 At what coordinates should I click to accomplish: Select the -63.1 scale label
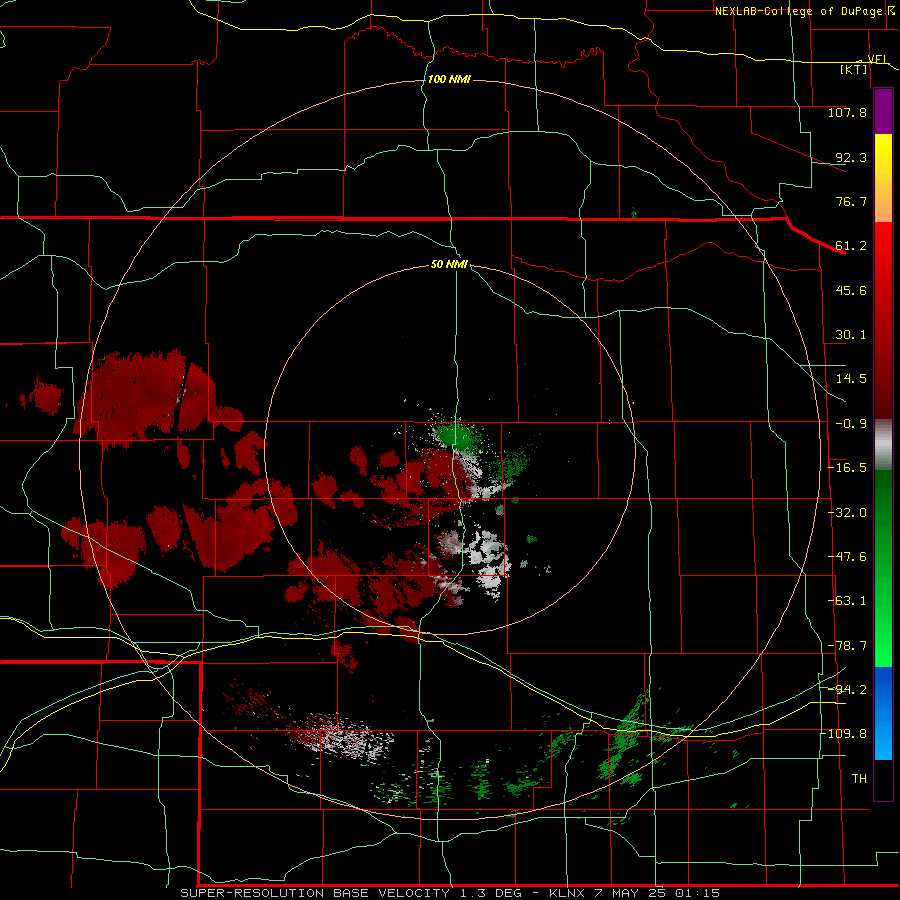point(847,601)
